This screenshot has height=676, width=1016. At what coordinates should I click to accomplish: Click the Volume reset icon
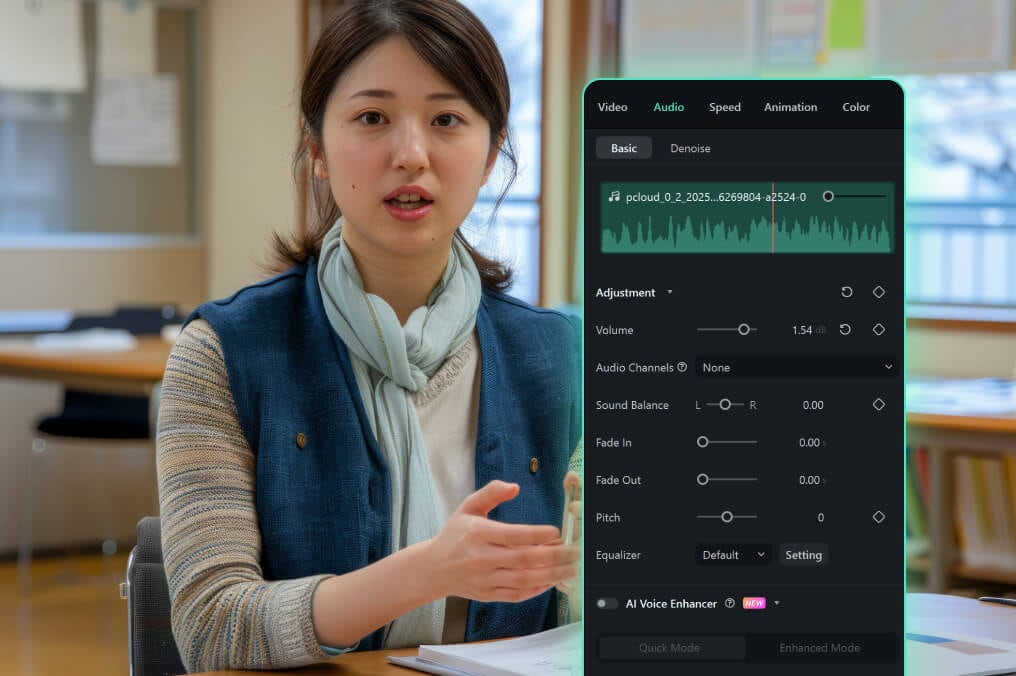(846, 329)
